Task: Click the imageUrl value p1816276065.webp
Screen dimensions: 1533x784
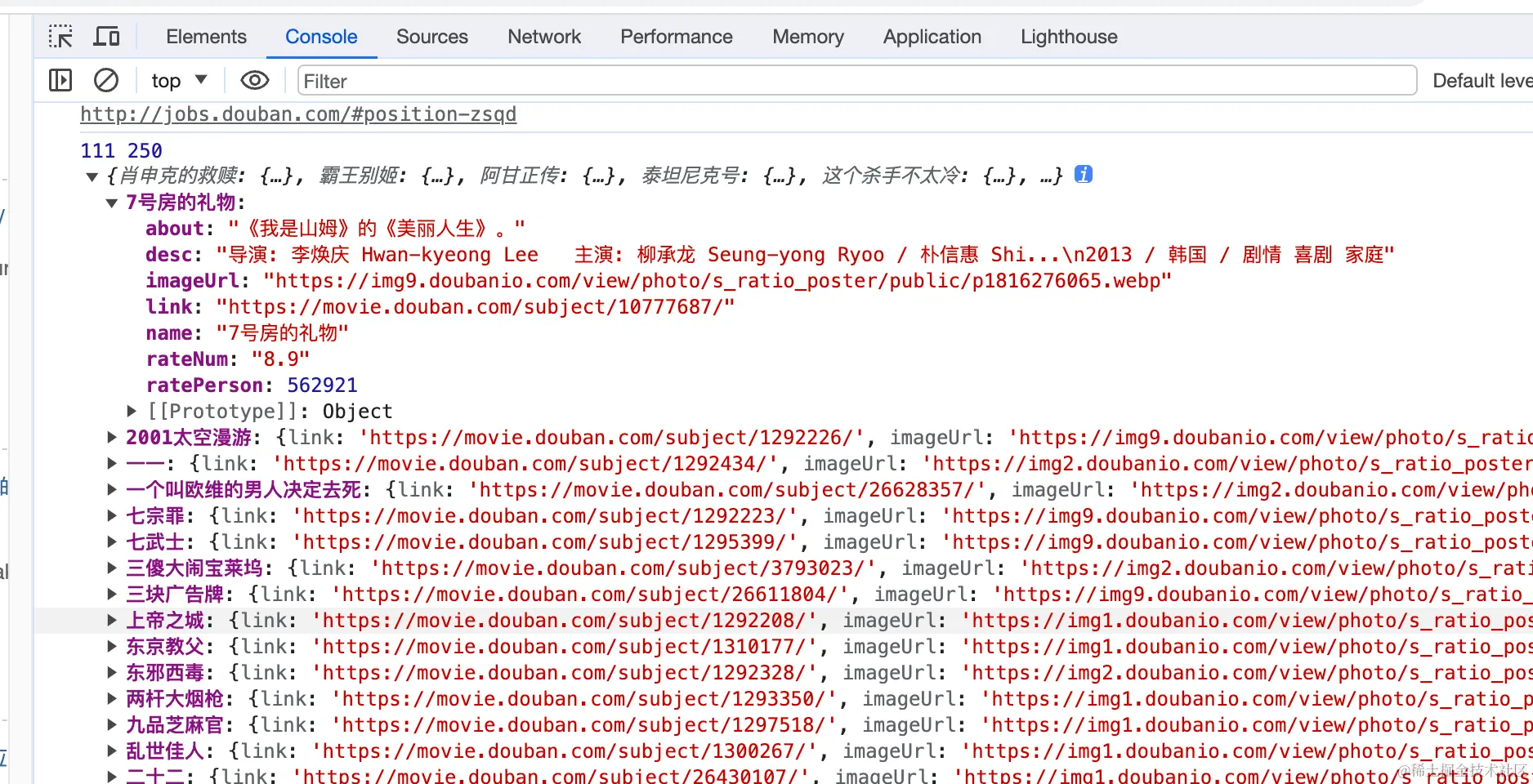Action: tap(717, 281)
